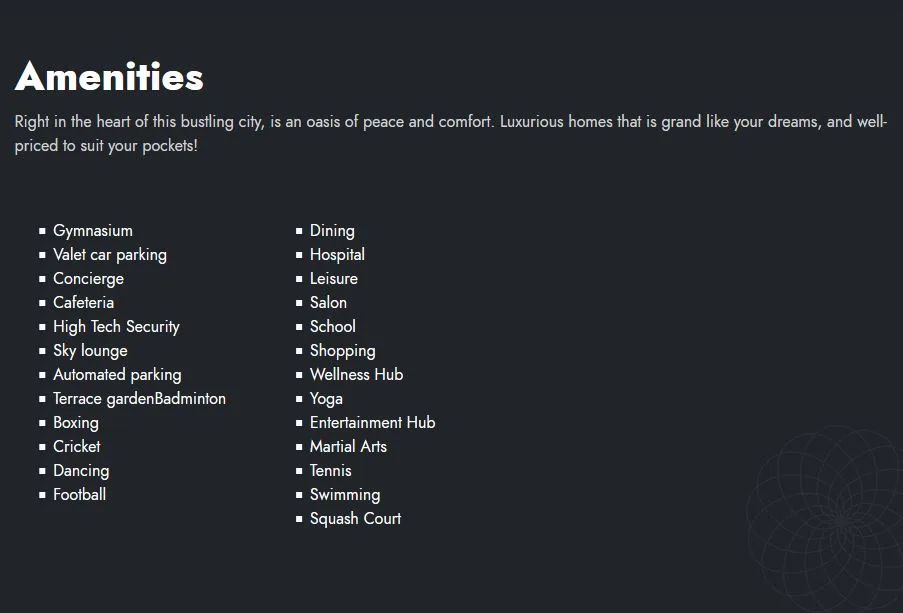Screen dimensions: 903x613
Task: Click the Sky lounge entry
Action: (90, 351)
